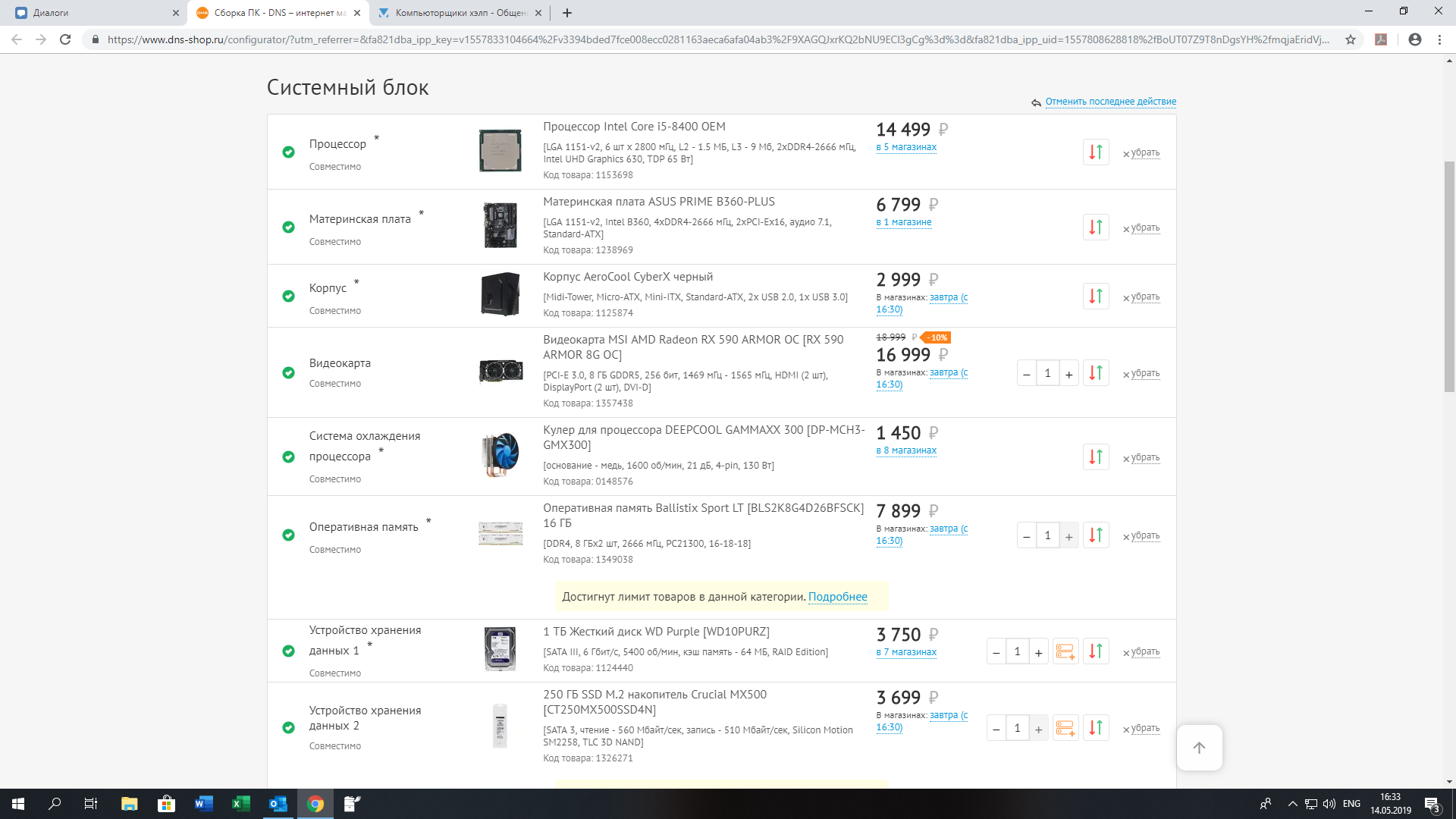The width and height of the screenshot is (1456, 819).
Task: Click swap arrows icon for Оперативная память row
Action: tap(1096, 535)
